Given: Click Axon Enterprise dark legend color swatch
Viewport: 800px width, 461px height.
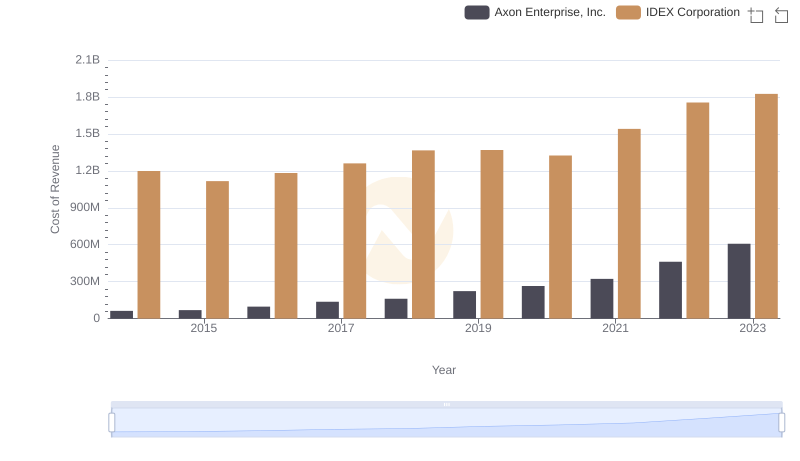Looking at the screenshot, I should 477,12.
